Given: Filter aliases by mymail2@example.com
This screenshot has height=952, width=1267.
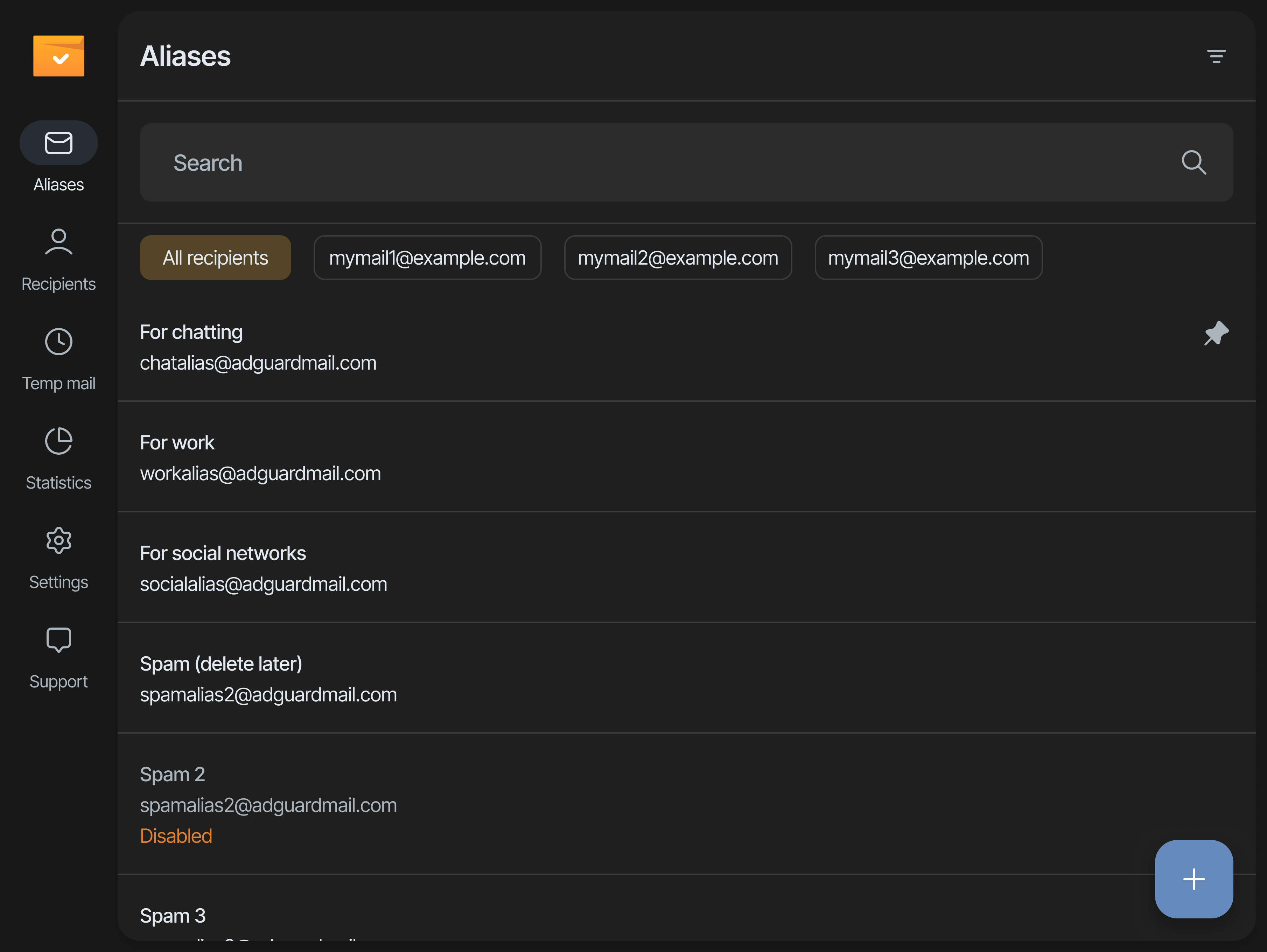Looking at the screenshot, I should (677, 258).
